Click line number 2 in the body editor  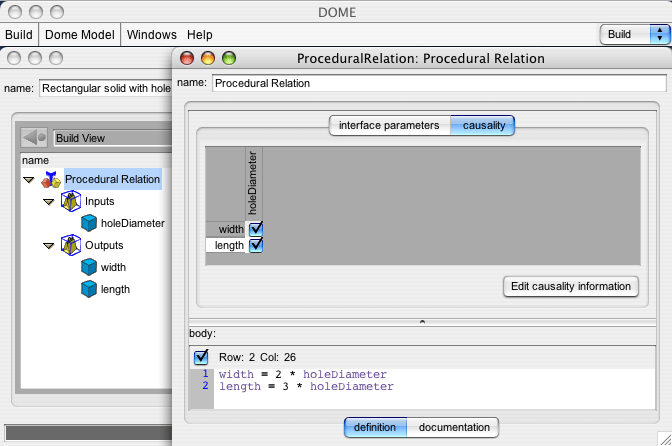205,386
